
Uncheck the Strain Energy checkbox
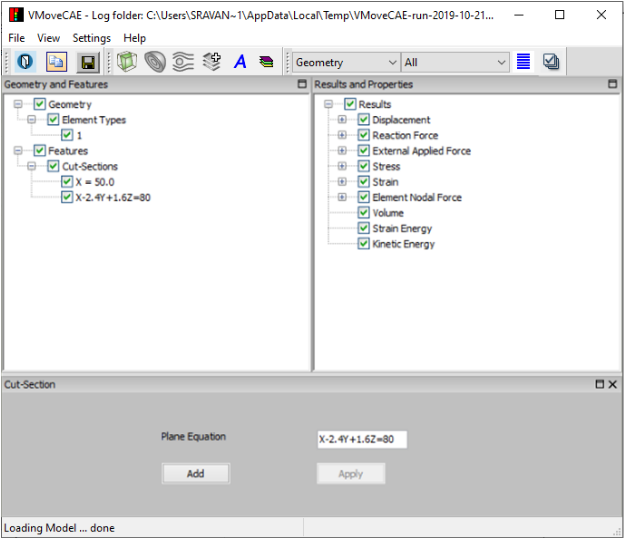click(363, 228)
